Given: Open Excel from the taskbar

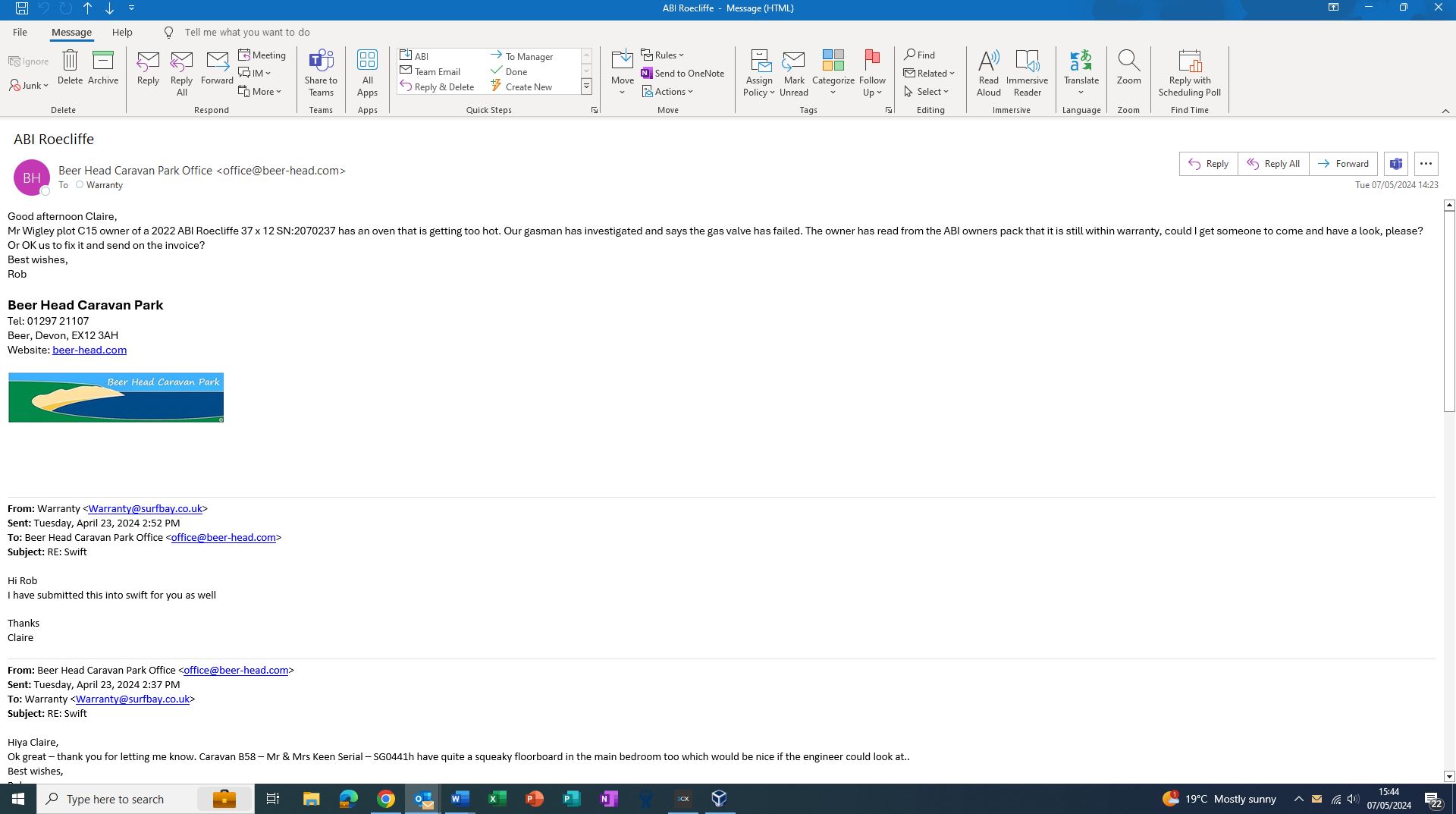Looking at the screenshot, I should (x=497, y=799).
